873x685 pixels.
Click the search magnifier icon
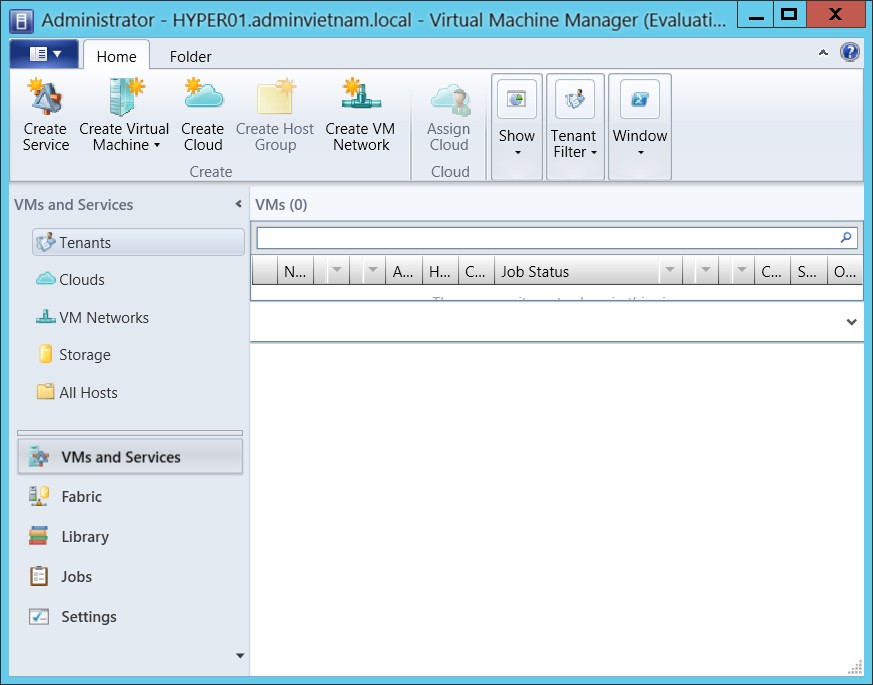point(846,238)
